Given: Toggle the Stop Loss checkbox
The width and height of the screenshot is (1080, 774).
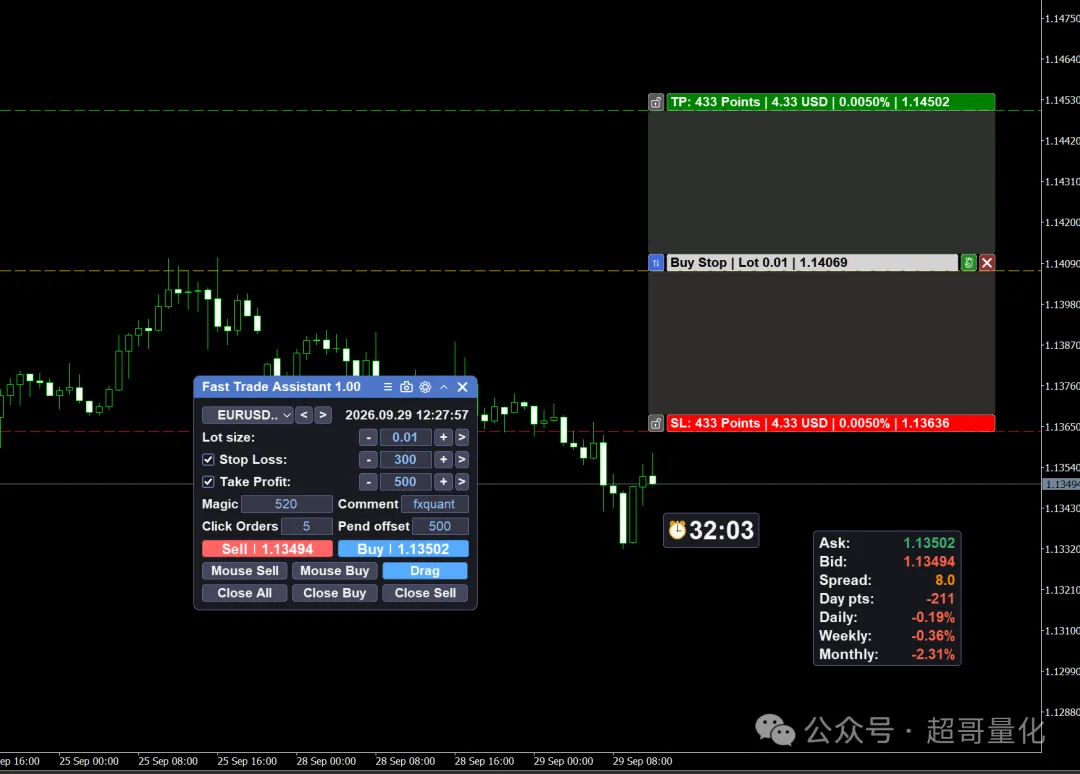Looking at the screenshot, I should [x=208, y=459].
